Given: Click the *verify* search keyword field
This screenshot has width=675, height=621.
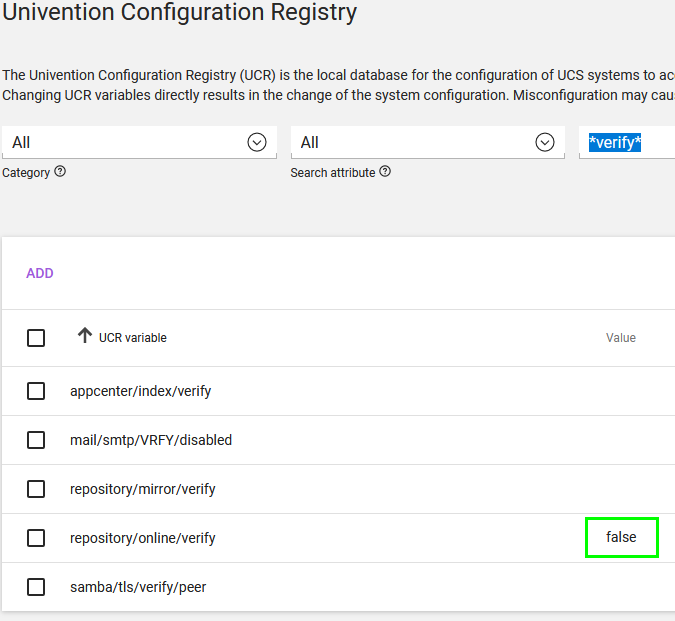Looking at the screenshot, I should click(x=627, y=142).
